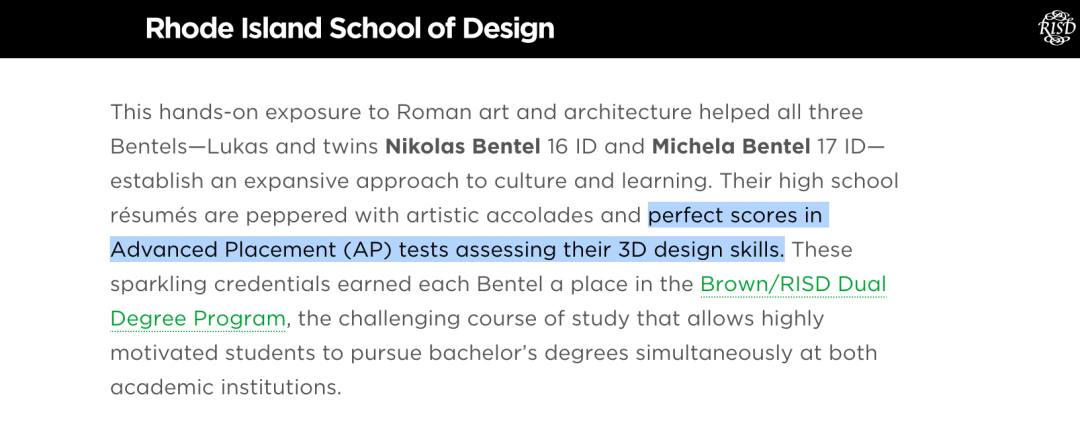The image size is (1080, 430).
Task: Click highlighted phrase perfect scores in
Action: click(736, 216)
